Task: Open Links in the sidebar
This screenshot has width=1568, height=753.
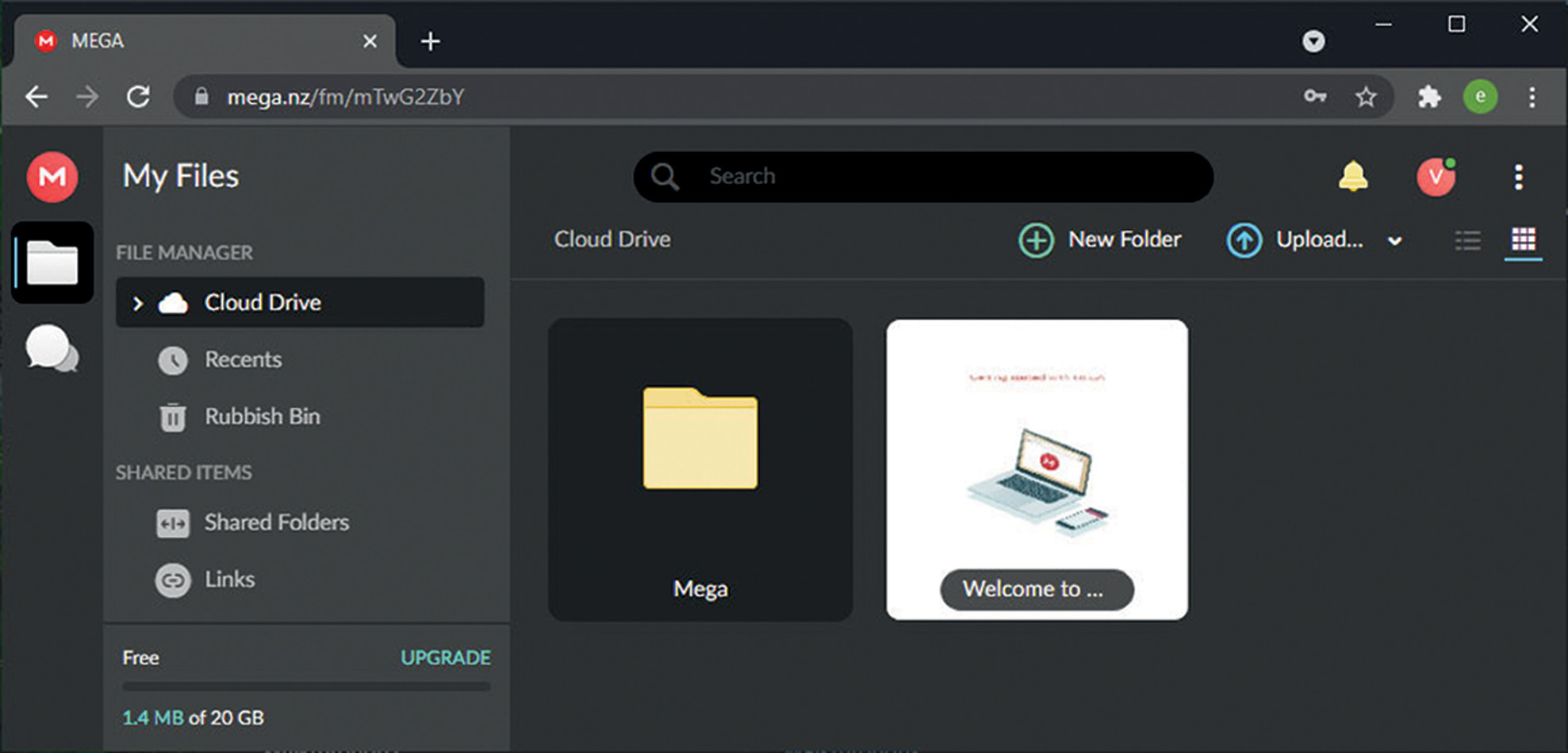Action: (229, 579)
